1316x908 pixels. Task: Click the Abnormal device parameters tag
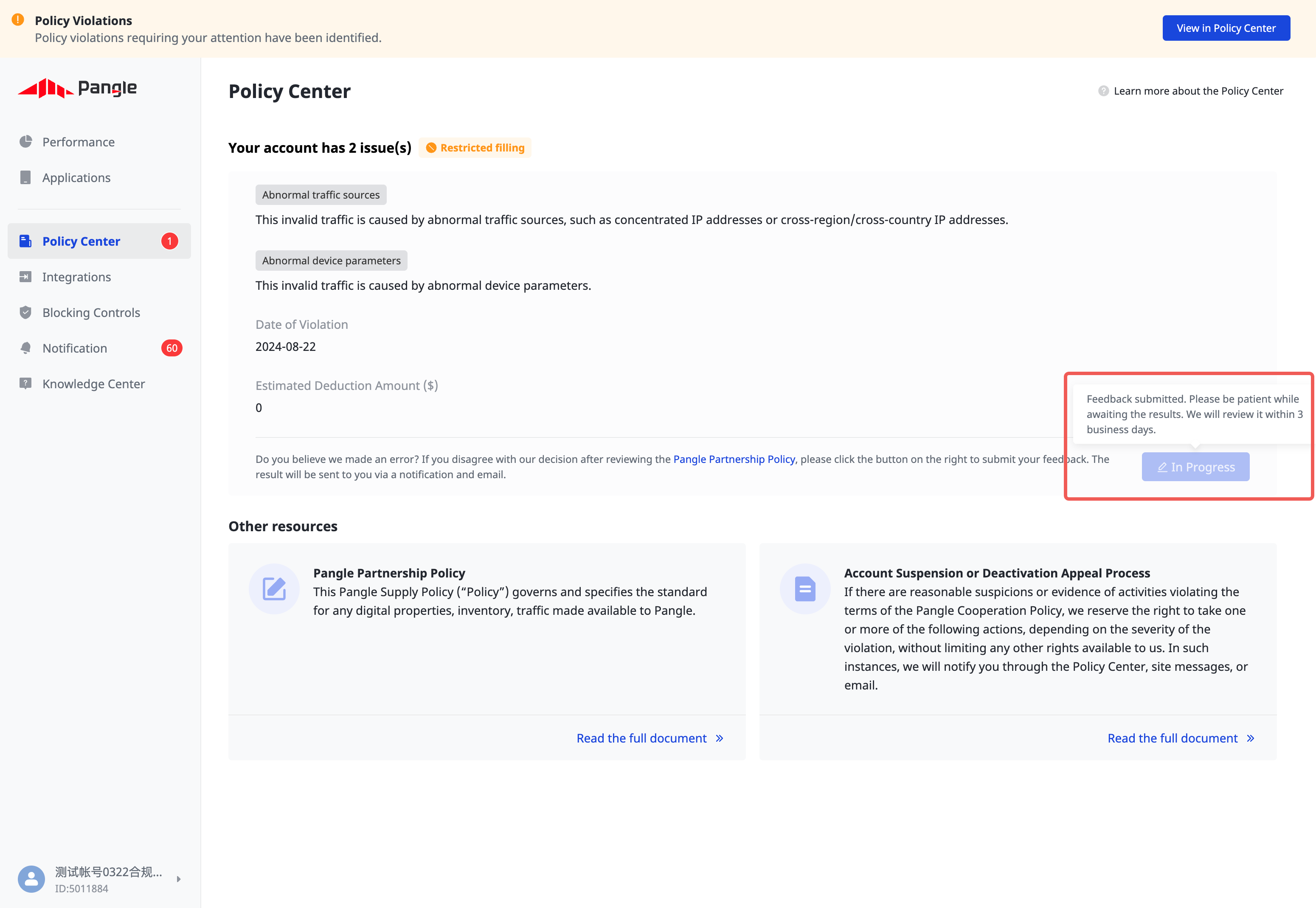[x=331, y=261]
